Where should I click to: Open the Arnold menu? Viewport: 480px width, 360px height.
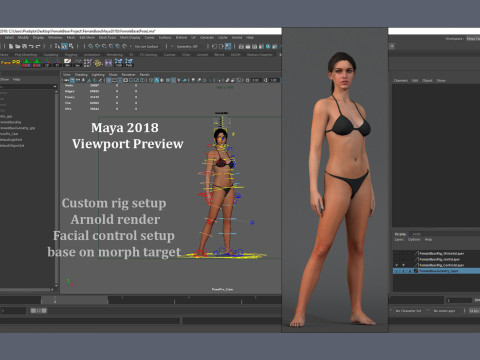[x=237, y=38]
